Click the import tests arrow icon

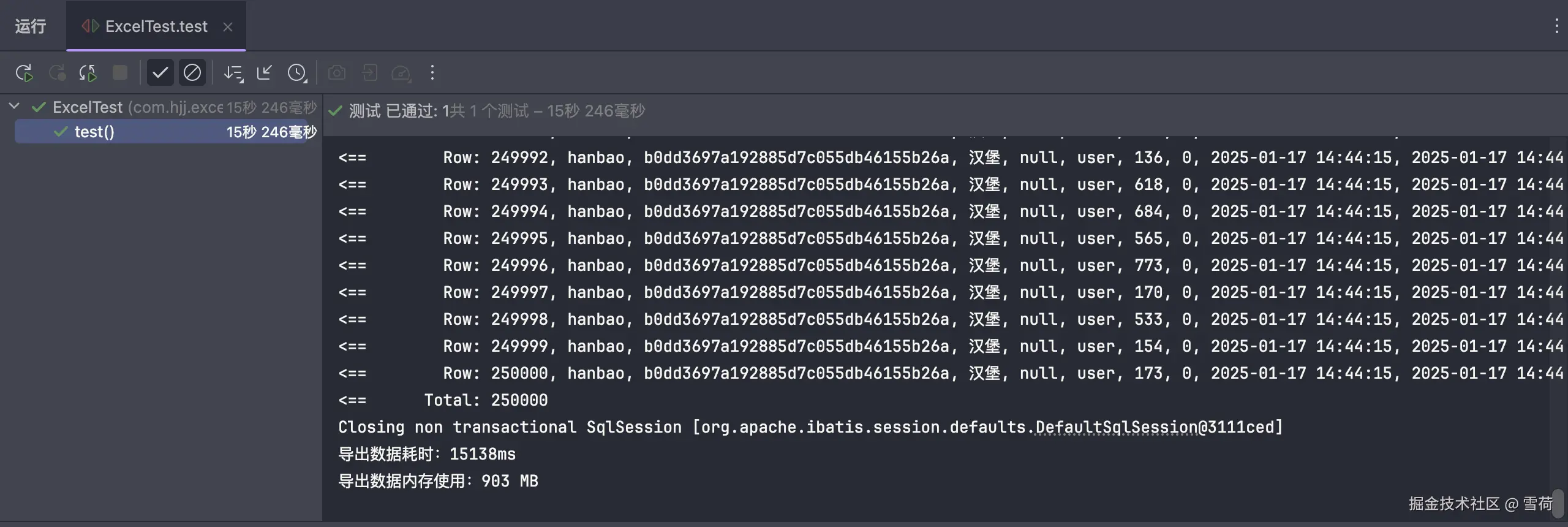coord(369,73)
